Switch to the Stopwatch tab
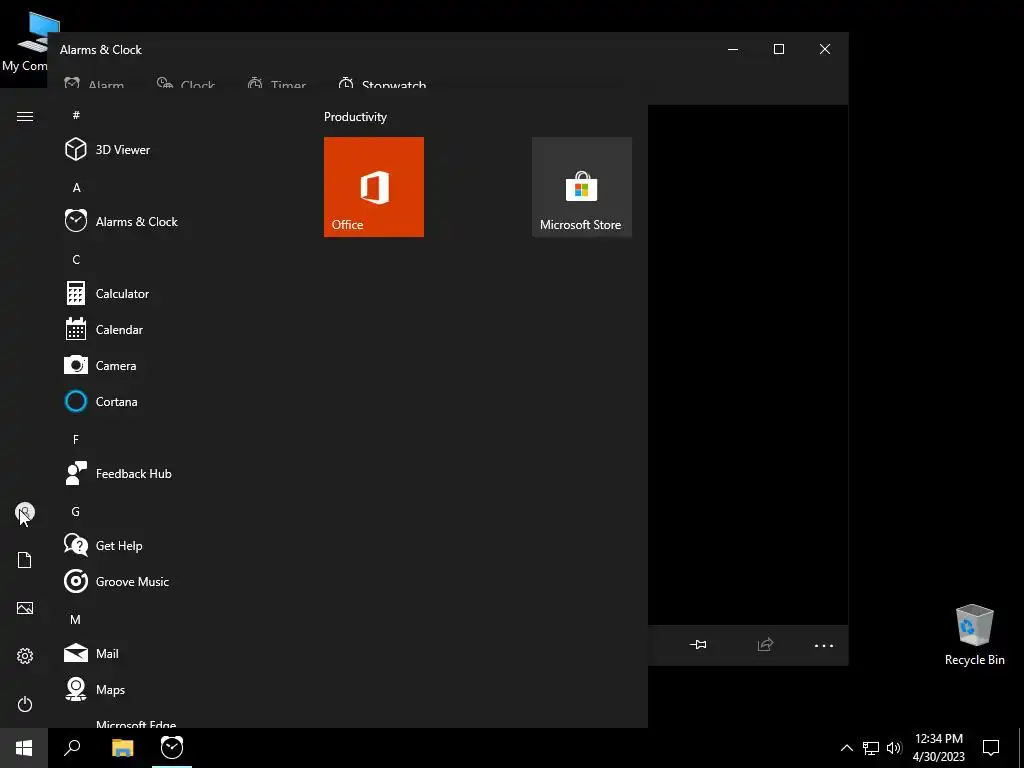 point(382,84)
